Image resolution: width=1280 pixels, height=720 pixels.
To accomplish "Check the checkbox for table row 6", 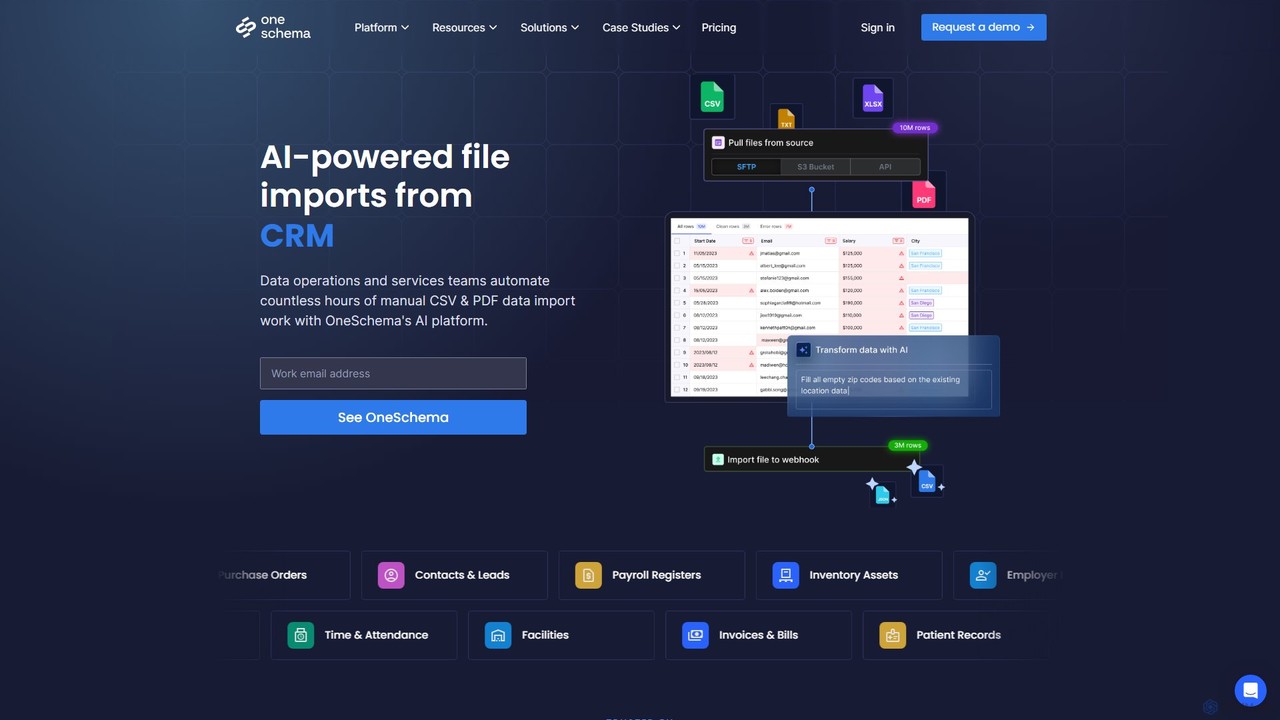I will (x=677, y=315).
